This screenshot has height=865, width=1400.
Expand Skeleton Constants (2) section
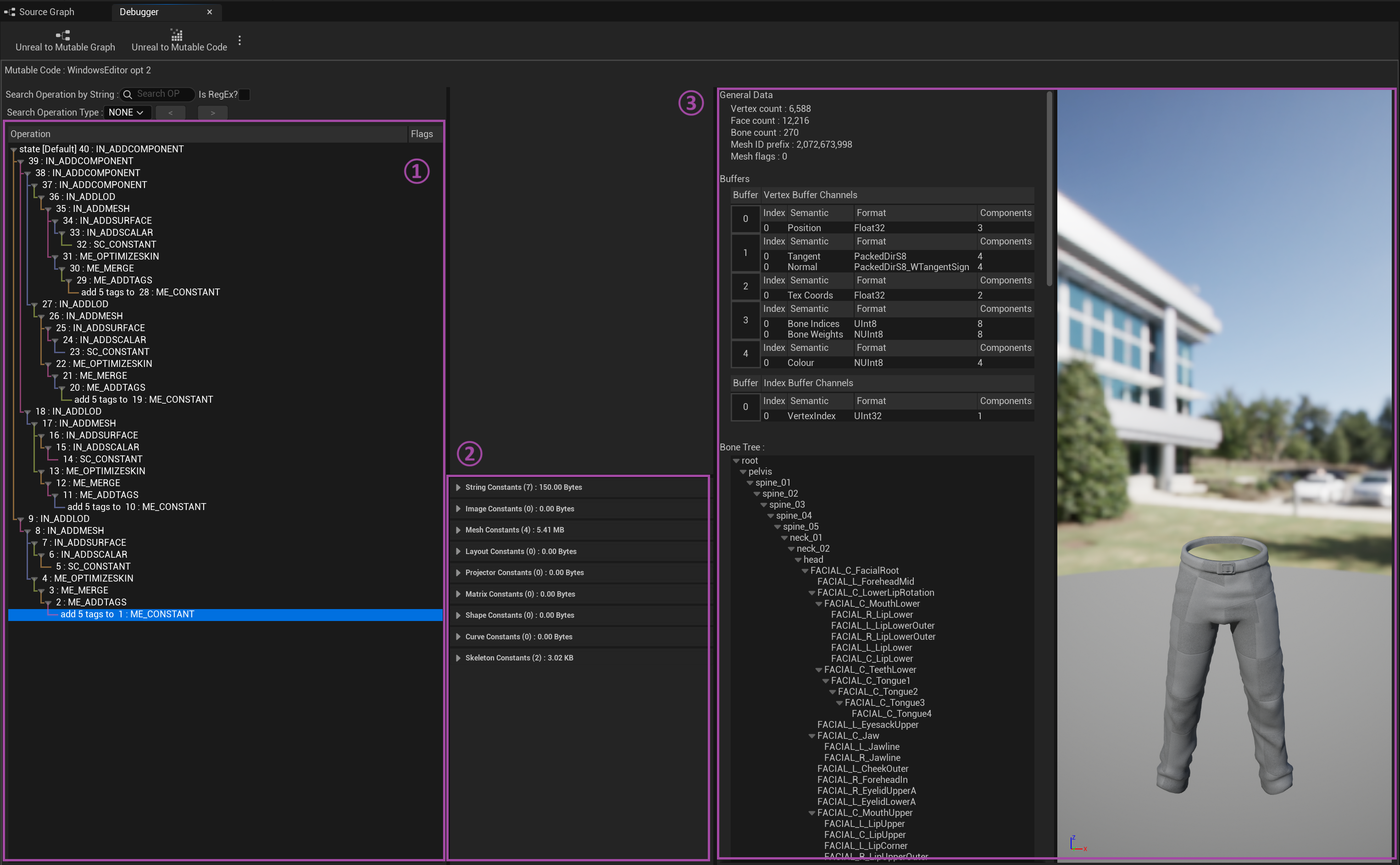point(458,658)
